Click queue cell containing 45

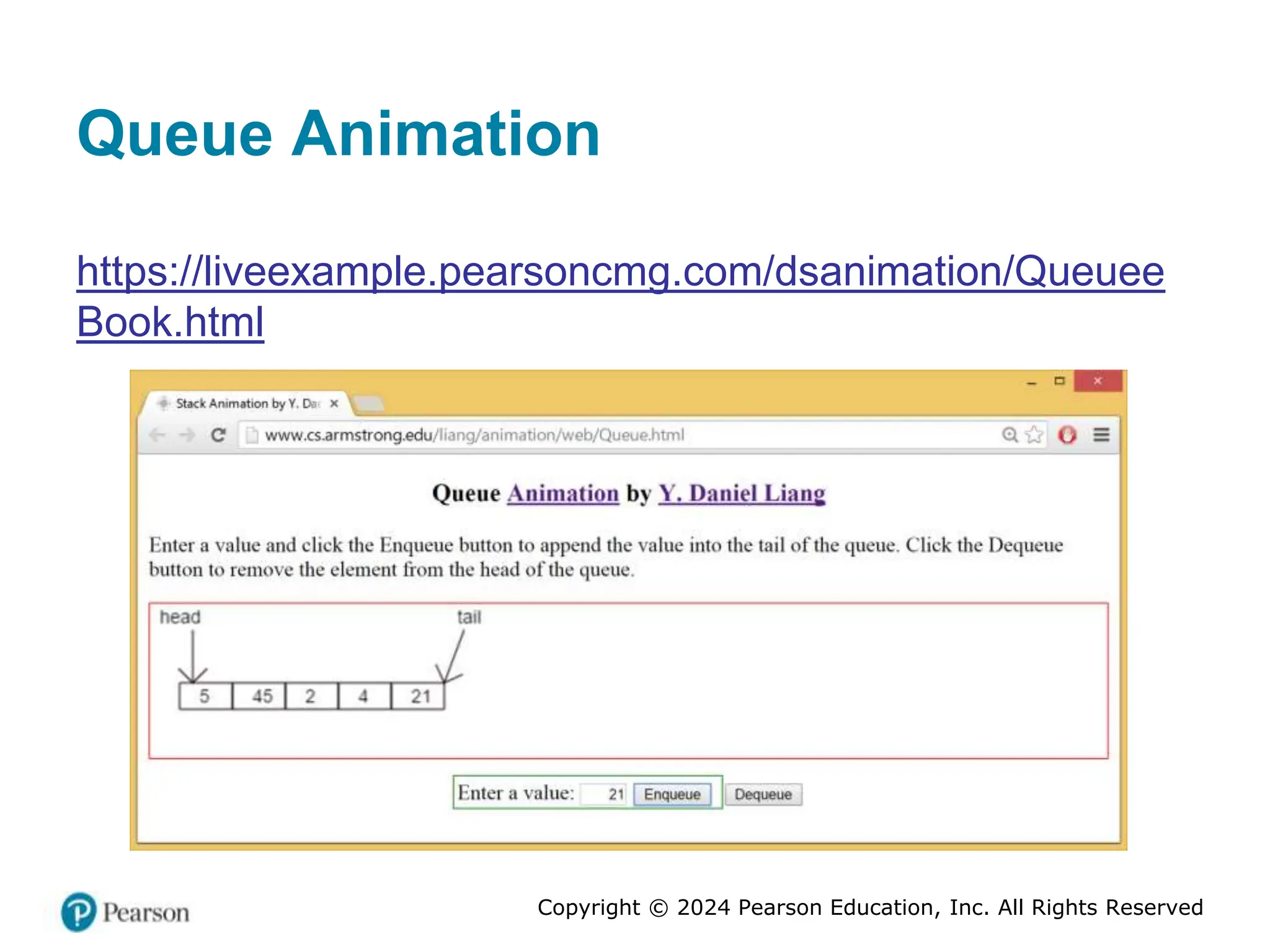[259, 696]
